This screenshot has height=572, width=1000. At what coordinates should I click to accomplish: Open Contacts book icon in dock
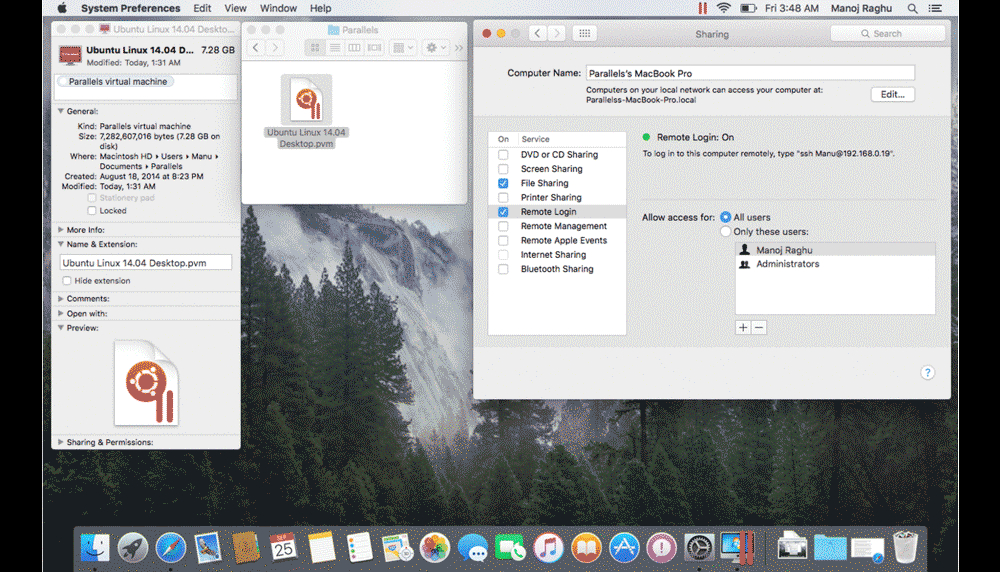246,547
